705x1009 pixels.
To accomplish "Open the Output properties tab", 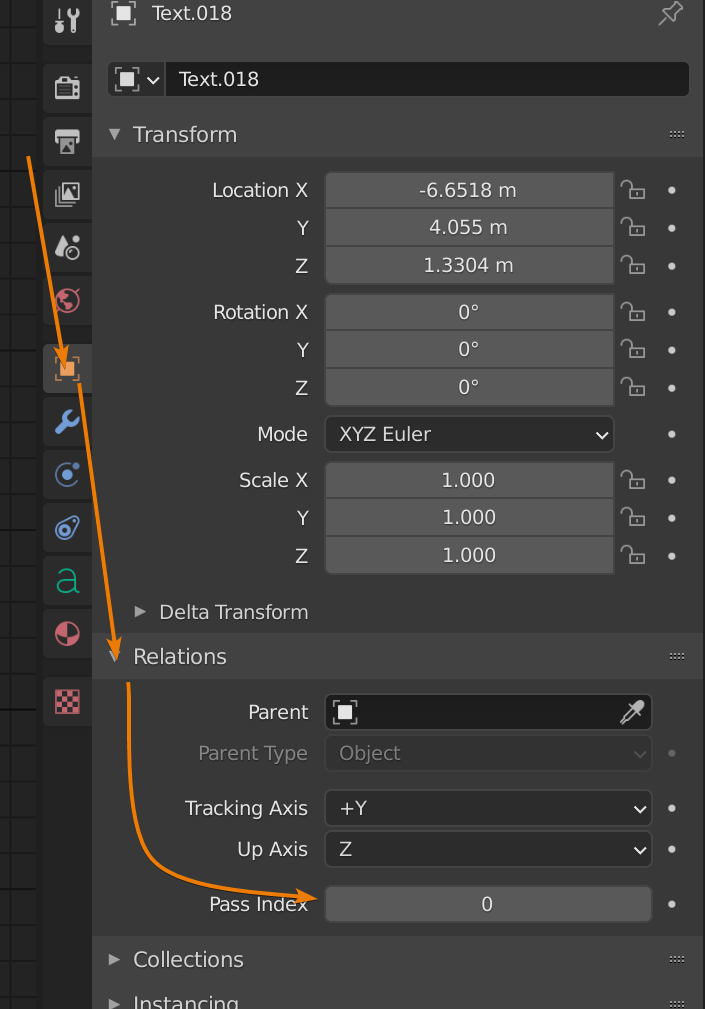I will tap(66, 141).
